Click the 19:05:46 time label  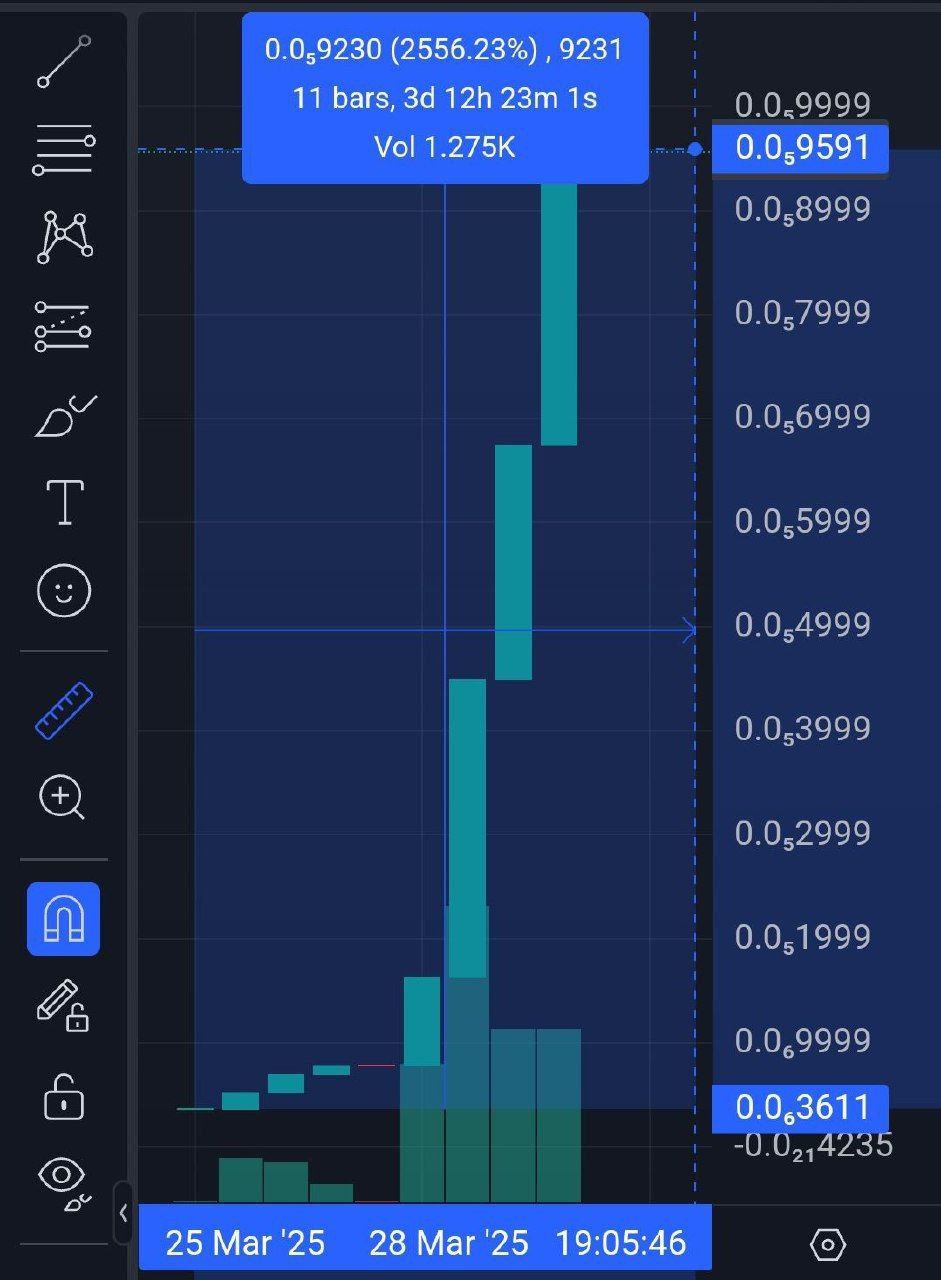621,1243
